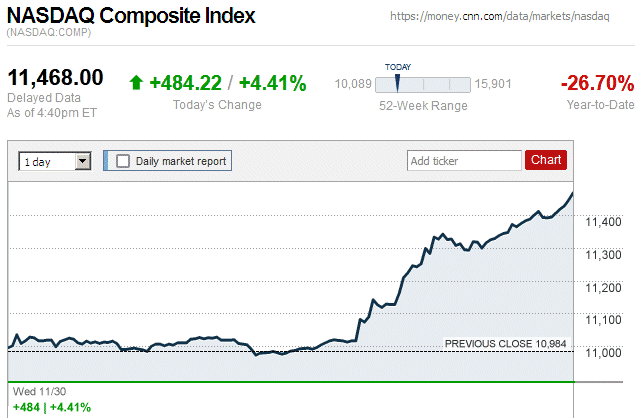Click the +4.41% percent change figure
Image resolution: width=640 pixels, height=420 pixels.
272,83
